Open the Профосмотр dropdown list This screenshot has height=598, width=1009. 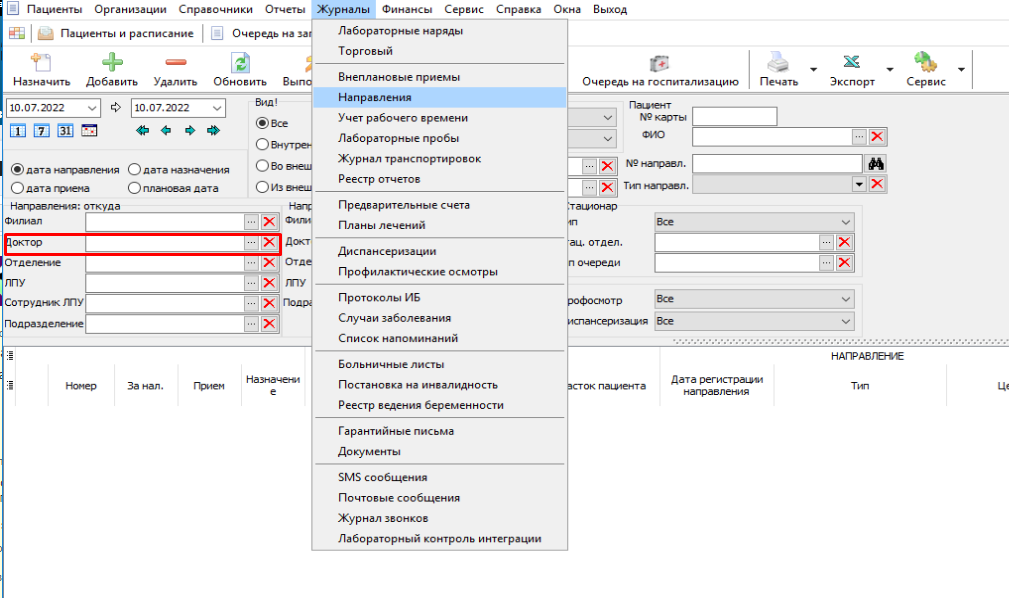click(845, 299)
